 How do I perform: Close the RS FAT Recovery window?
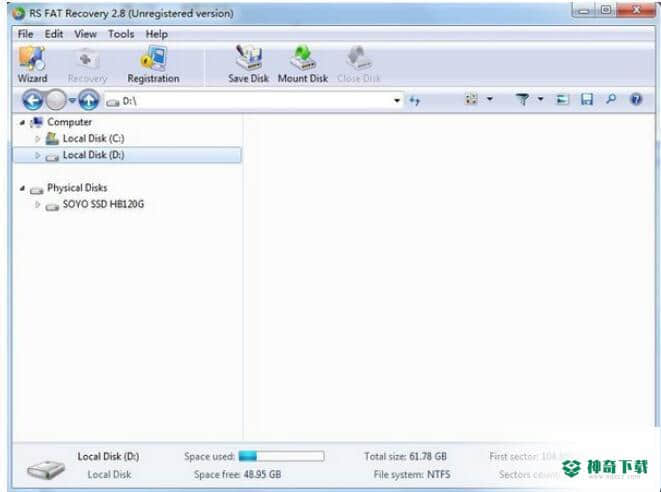coord(637,10)
